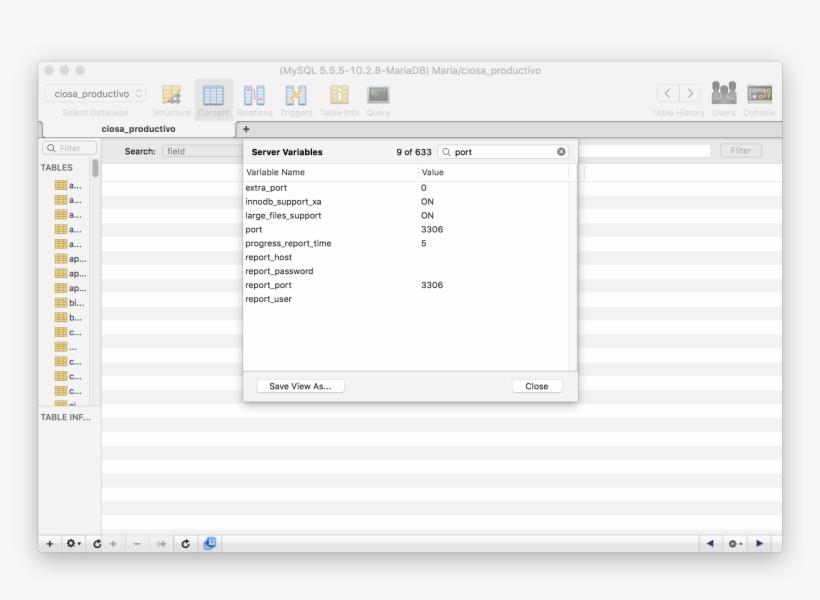This screenshot has height=600, width=820.
Task: Switch to the Content view
Action: coord(213,96)
